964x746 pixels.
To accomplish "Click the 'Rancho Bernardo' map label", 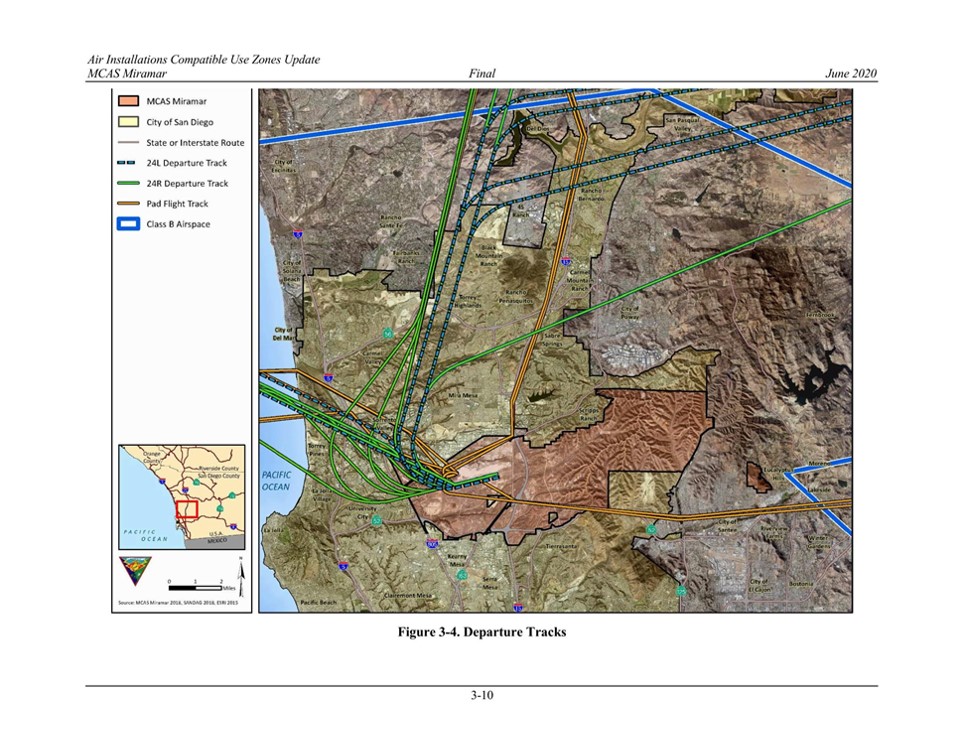I will [591, 195].
